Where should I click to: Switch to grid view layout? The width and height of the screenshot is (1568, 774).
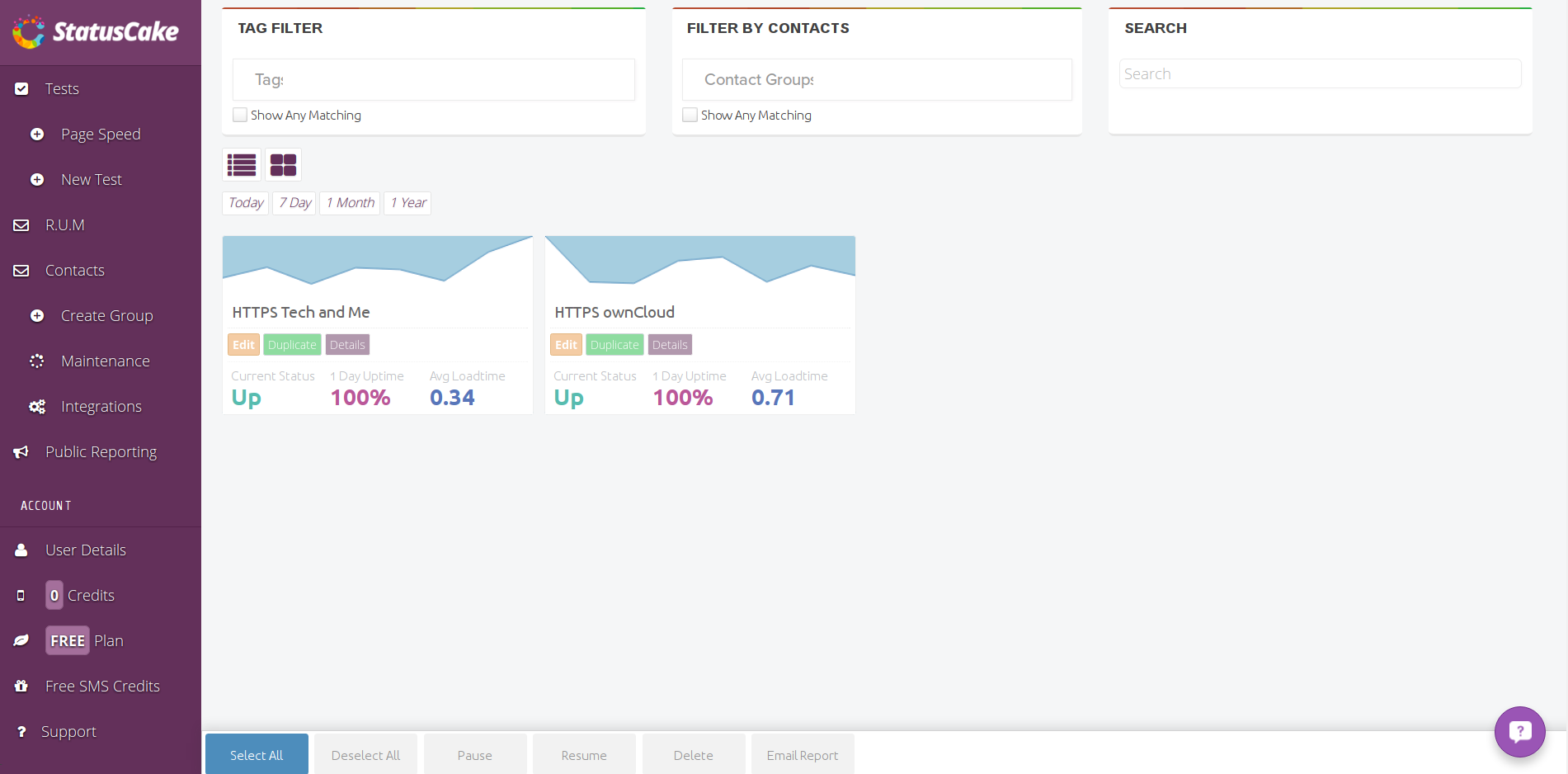[283, 165]
